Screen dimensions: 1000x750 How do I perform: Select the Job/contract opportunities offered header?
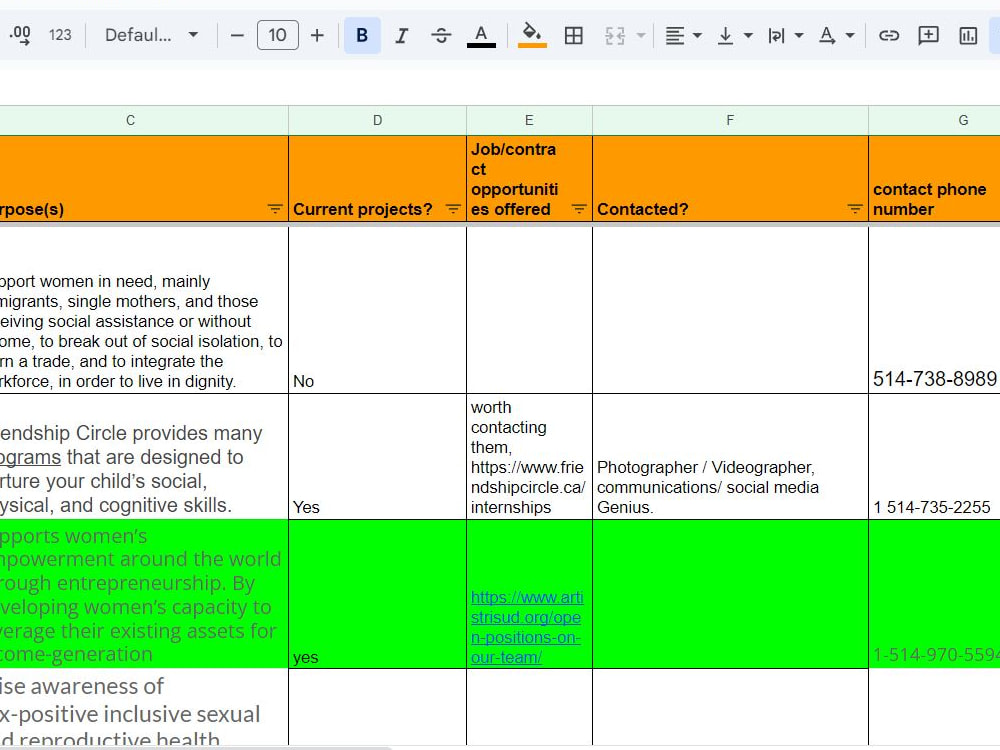[529, 179]
